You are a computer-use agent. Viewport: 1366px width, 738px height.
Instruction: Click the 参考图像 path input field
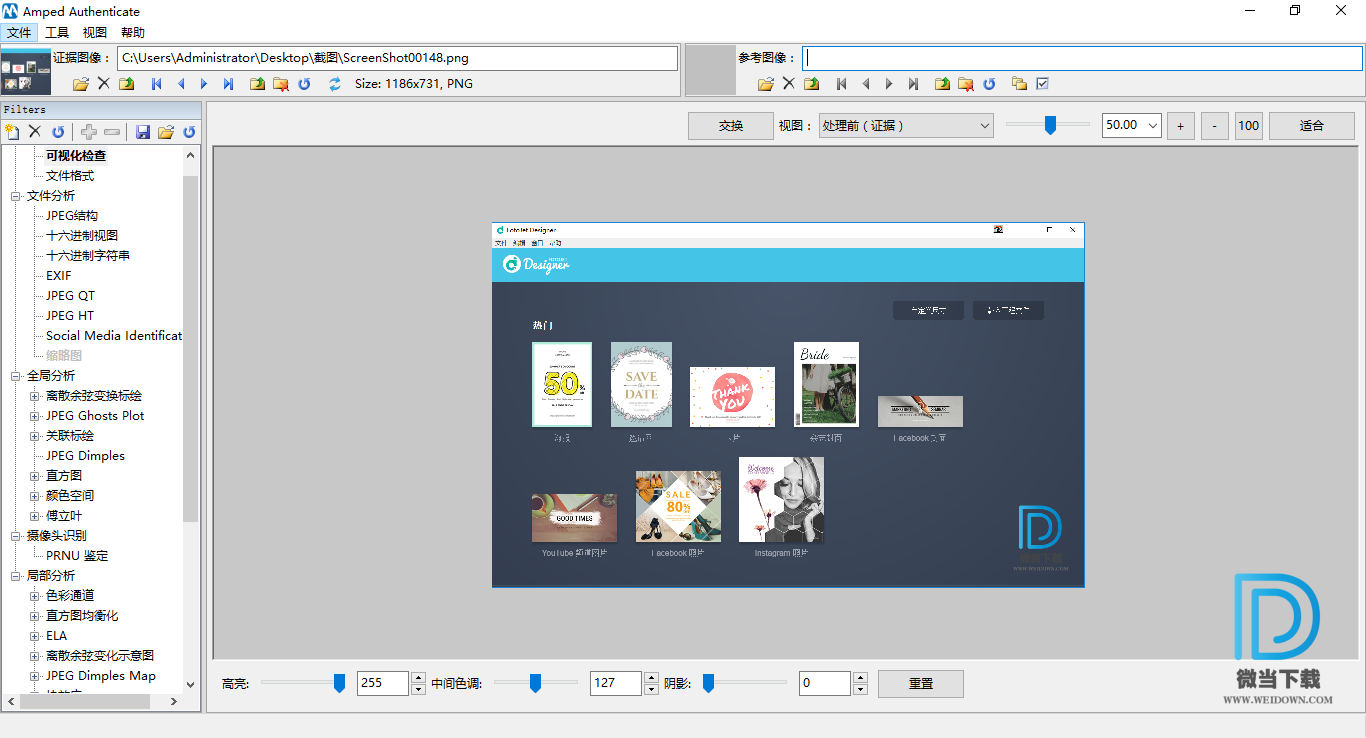1082,58
